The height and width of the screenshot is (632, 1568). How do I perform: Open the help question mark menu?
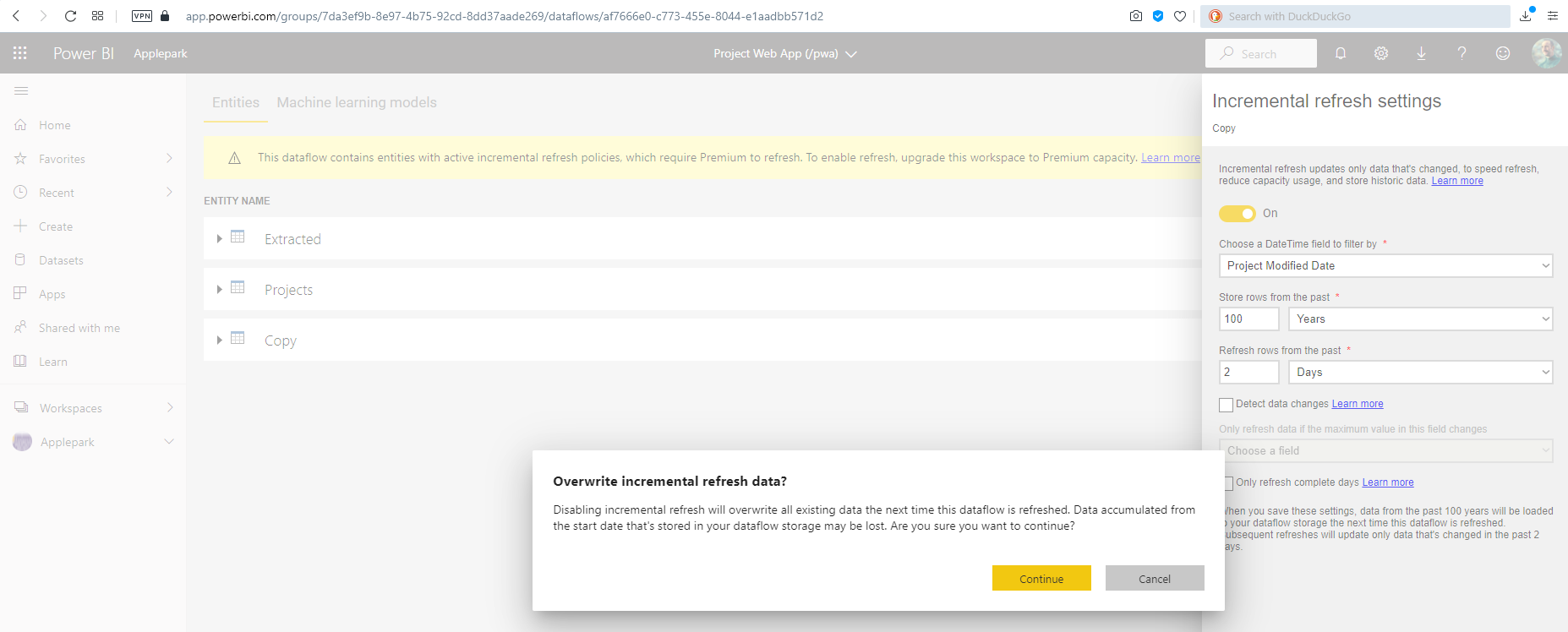pyautogui.click(x=1462, y=53)
